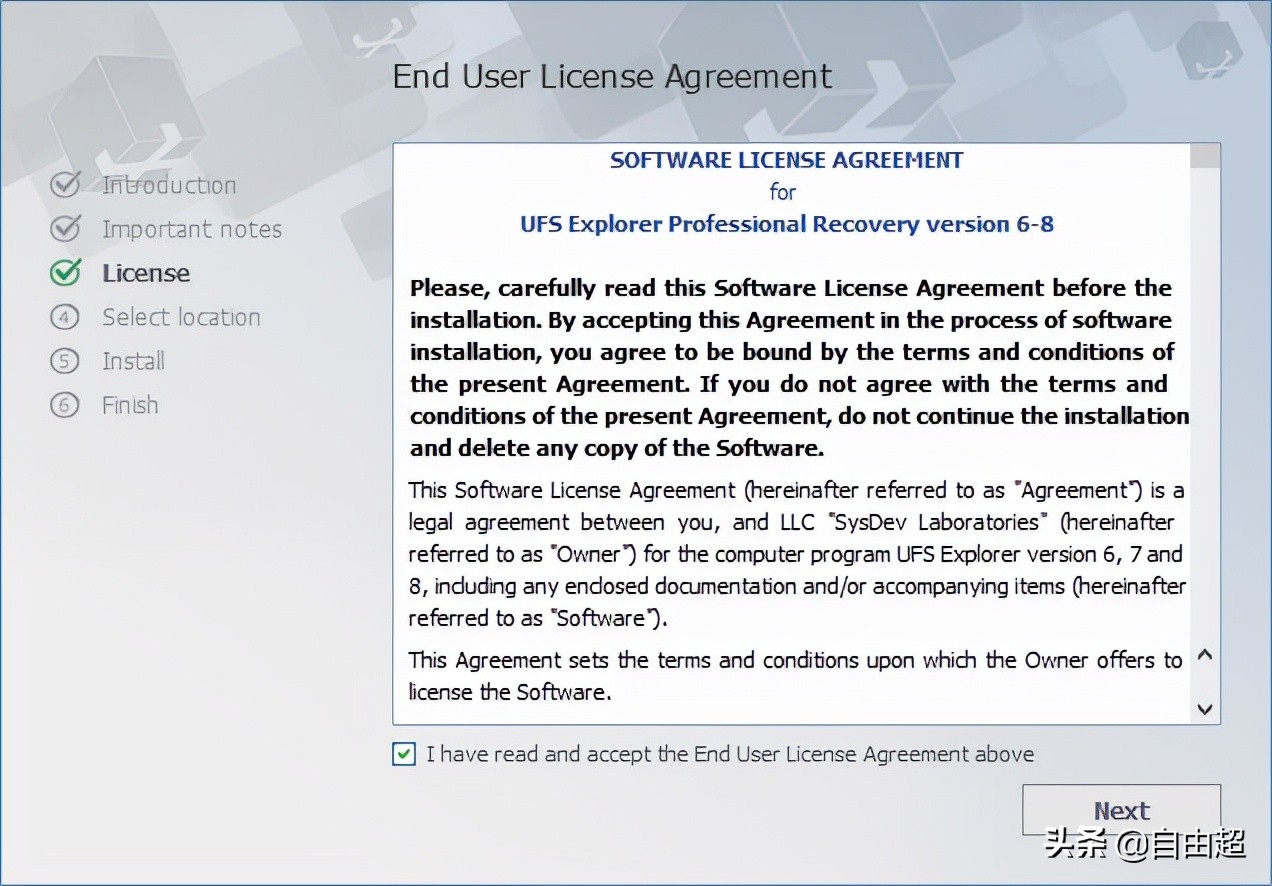This screenshot has width=1272, height=886.
Task: Click the Install step number 5 icon
Action: coord(64,362)
